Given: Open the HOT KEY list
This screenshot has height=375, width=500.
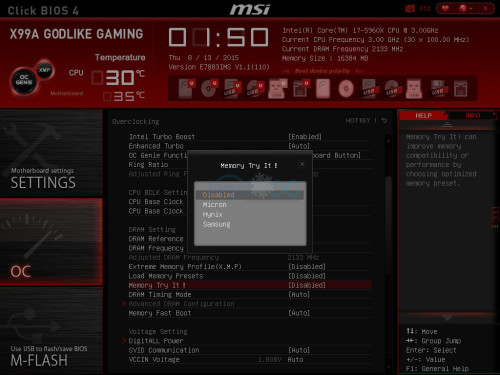Looking at the screenshot, I should [x=358, y=121].
